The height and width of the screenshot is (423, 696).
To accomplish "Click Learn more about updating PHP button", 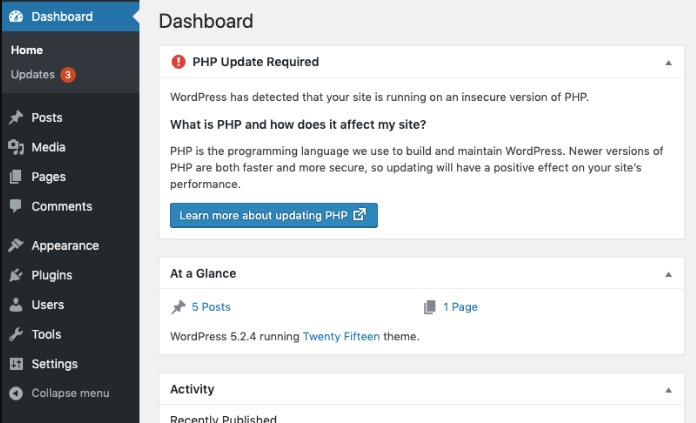I will click(273, 215).
